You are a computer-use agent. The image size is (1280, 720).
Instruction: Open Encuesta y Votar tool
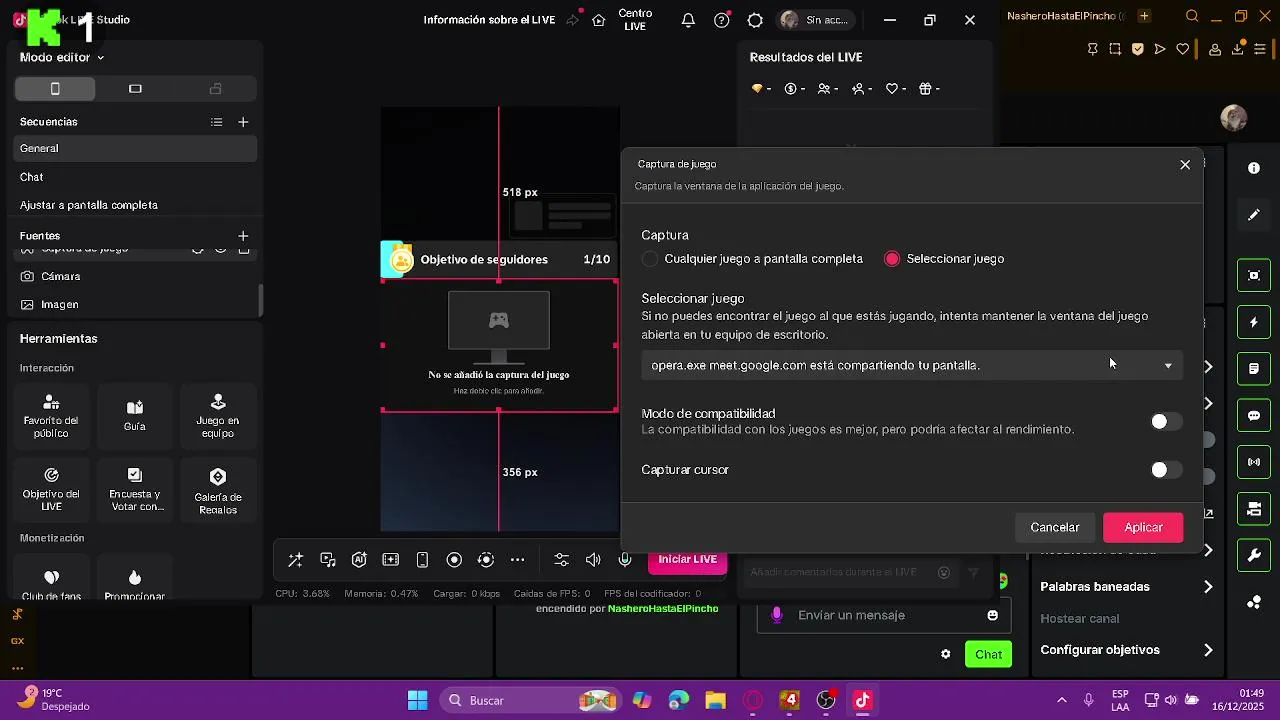(x=135, y=489)
